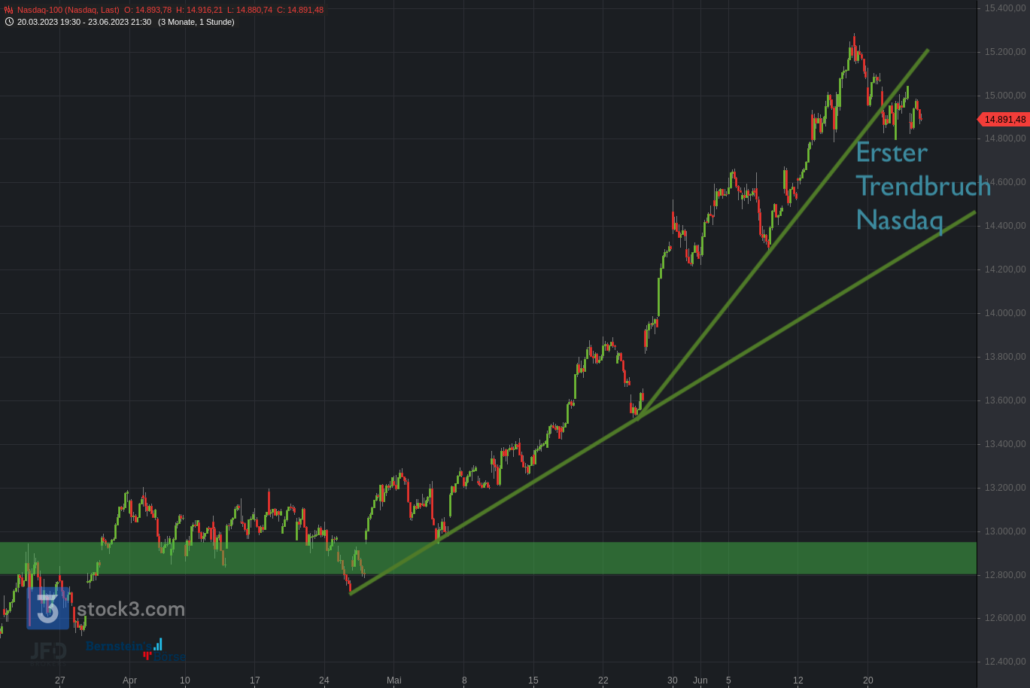
Task: Click the "17" date label on time axis
Action: [255, 680]
